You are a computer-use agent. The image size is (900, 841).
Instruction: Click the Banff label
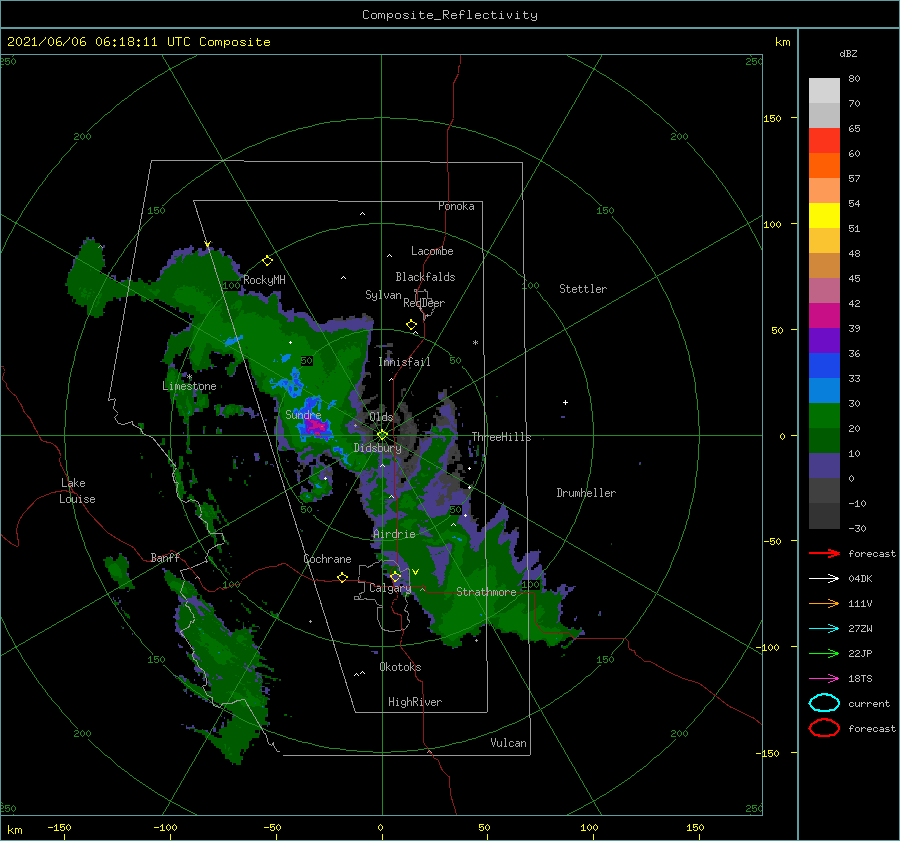tap(165, 558)
